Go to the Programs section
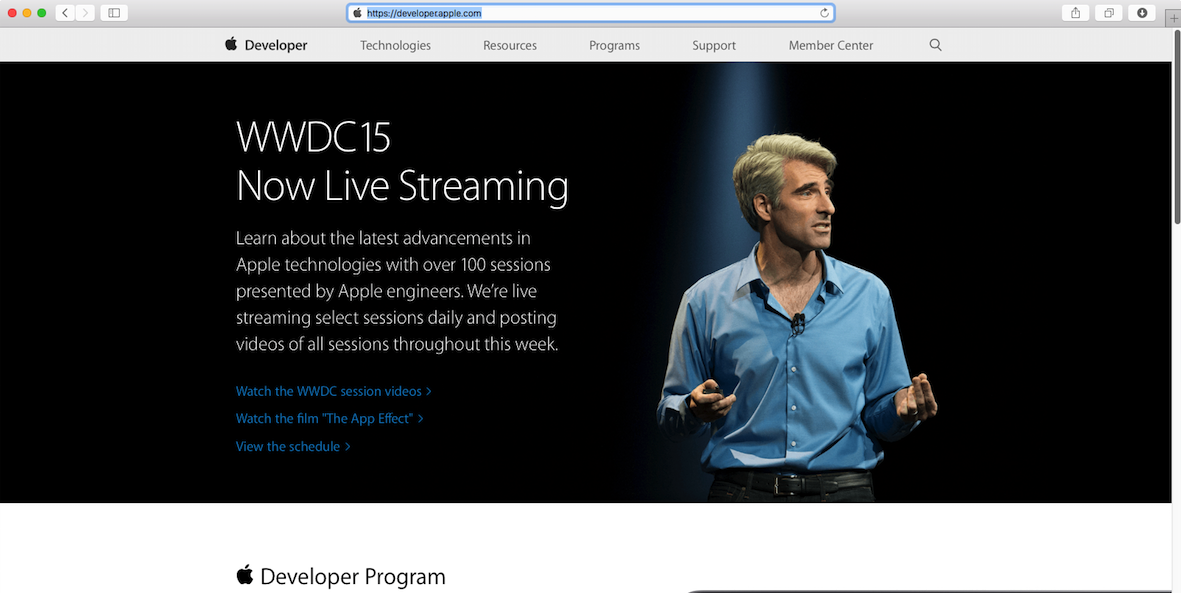Viewport: 1181px width, 593px height. tap(614, 45)
